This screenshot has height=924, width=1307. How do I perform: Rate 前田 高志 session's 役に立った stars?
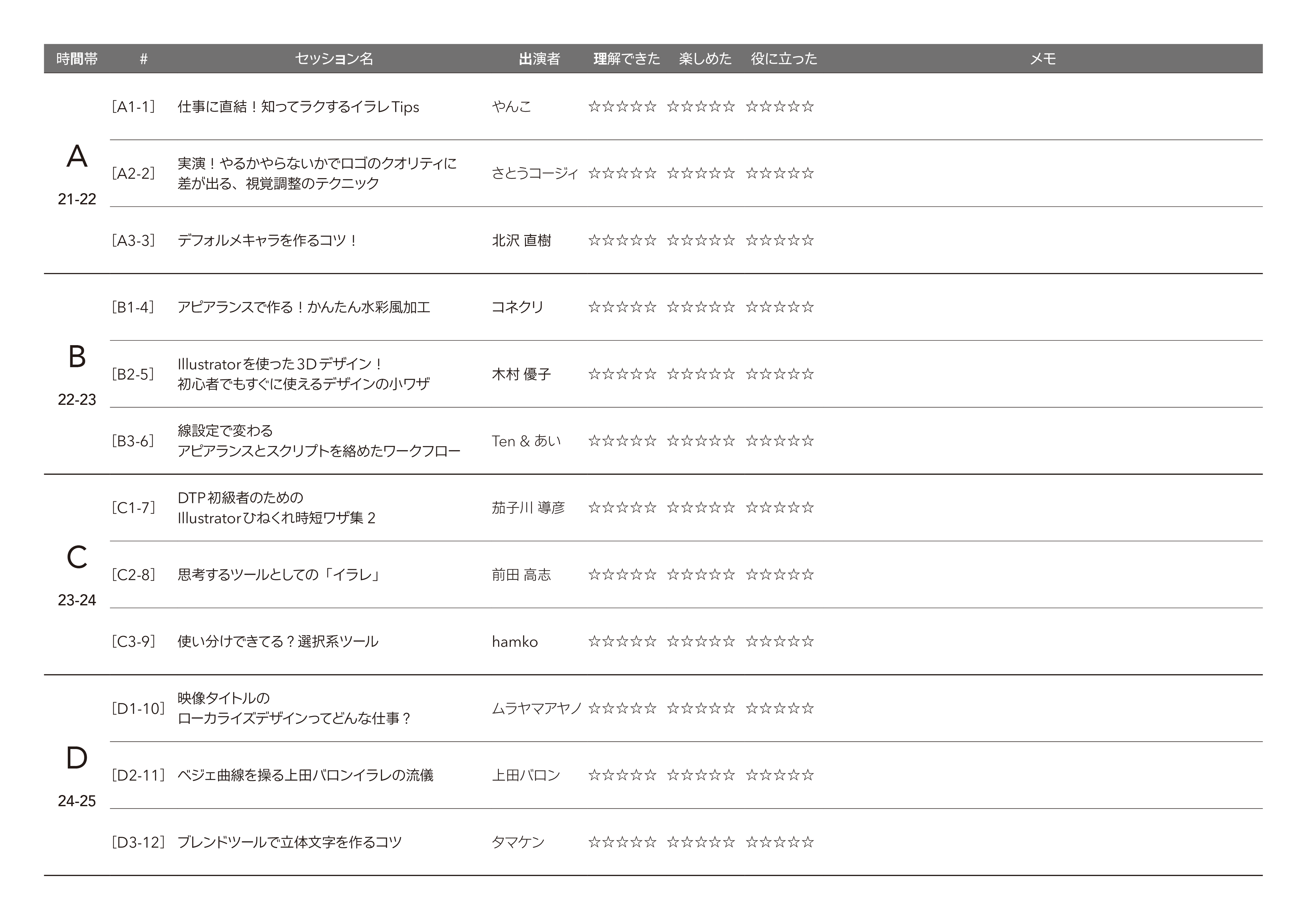point(780,574)
